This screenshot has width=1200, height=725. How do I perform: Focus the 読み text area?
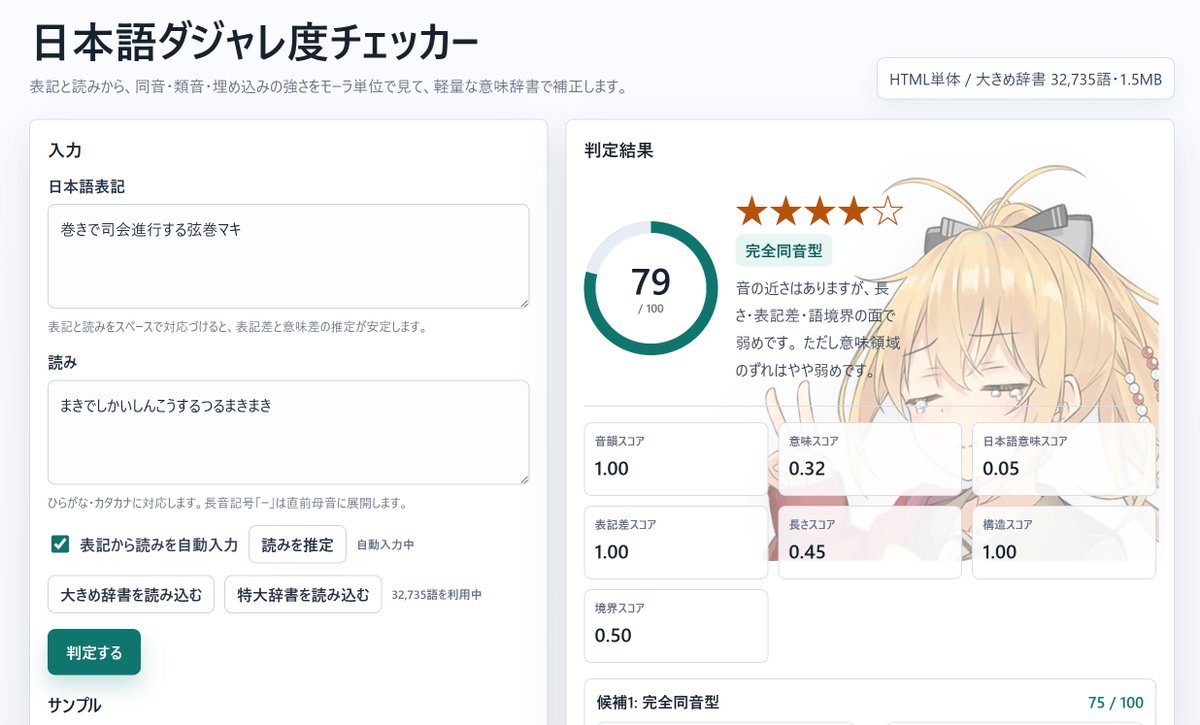(288, 432)
